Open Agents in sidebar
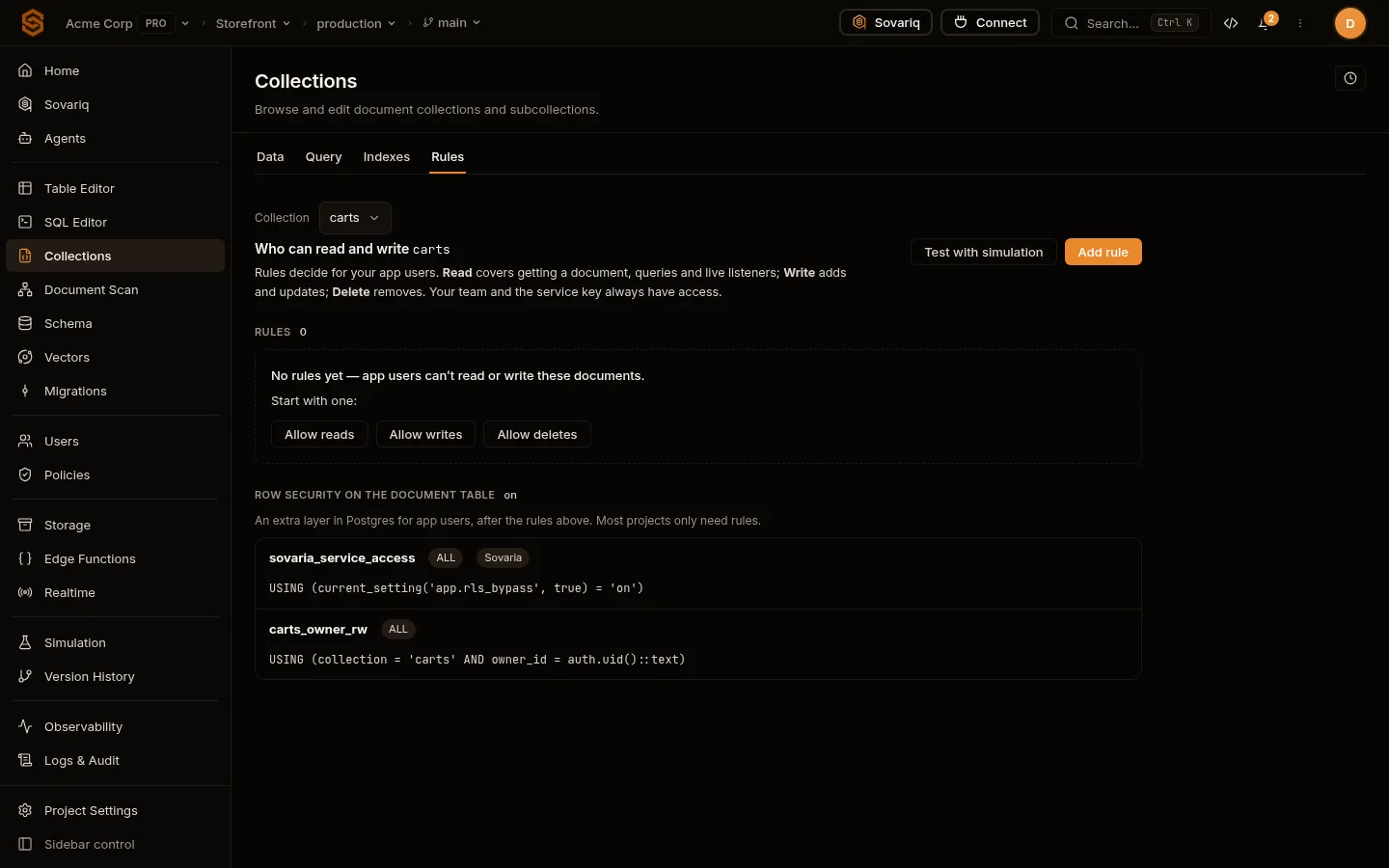The image size is (1389, 868). pos(116,138)
